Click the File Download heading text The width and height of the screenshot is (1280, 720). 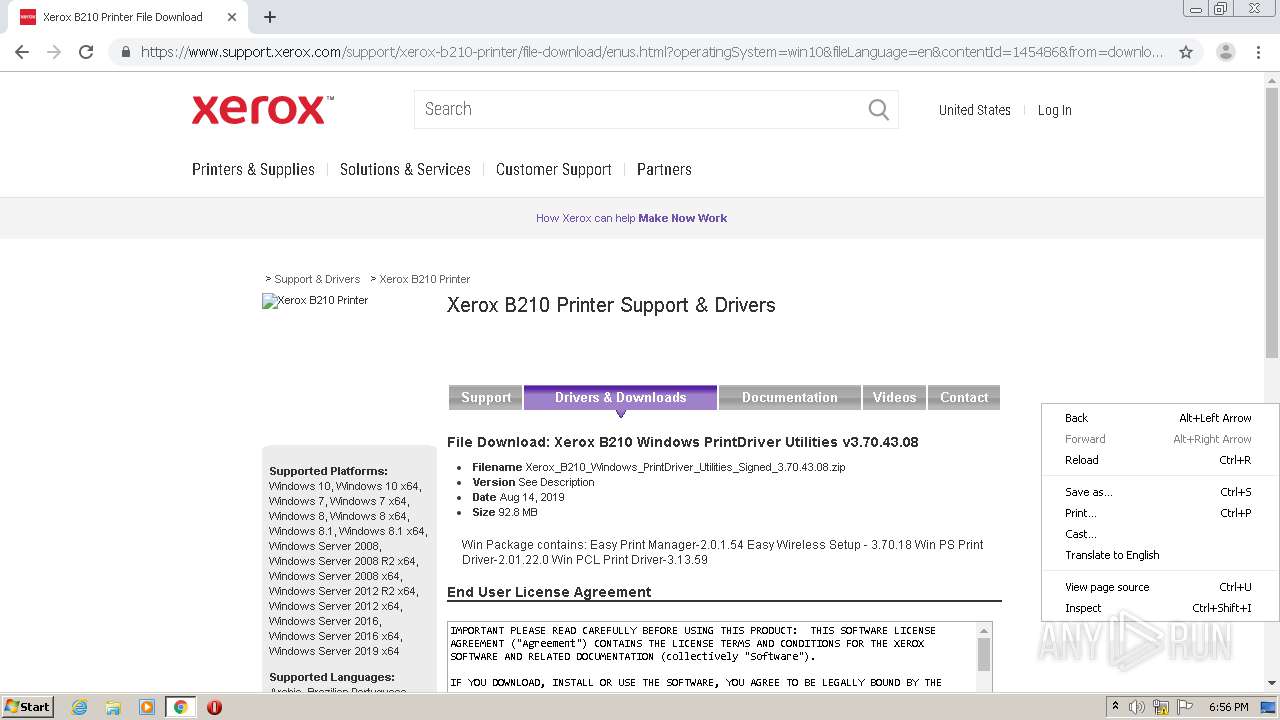tap(682, 442)
